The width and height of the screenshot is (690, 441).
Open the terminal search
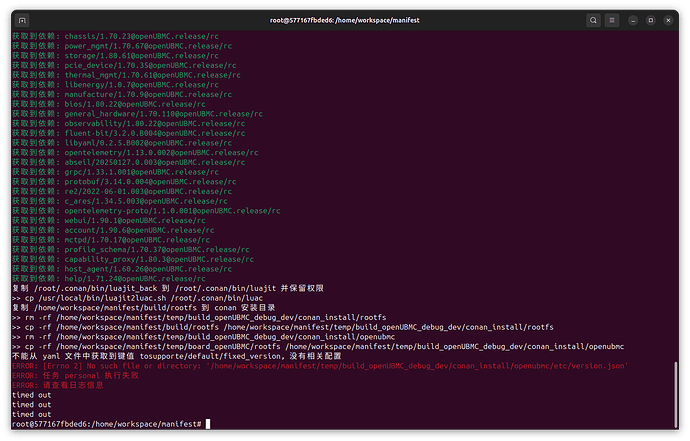click(593, 20)
